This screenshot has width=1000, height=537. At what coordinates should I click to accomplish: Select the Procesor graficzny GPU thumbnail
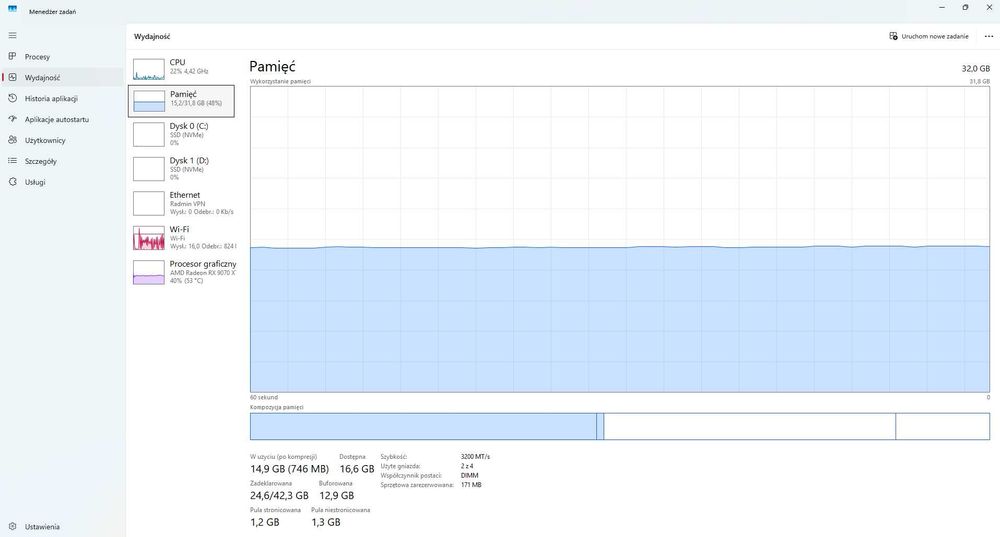click(149, 272)
